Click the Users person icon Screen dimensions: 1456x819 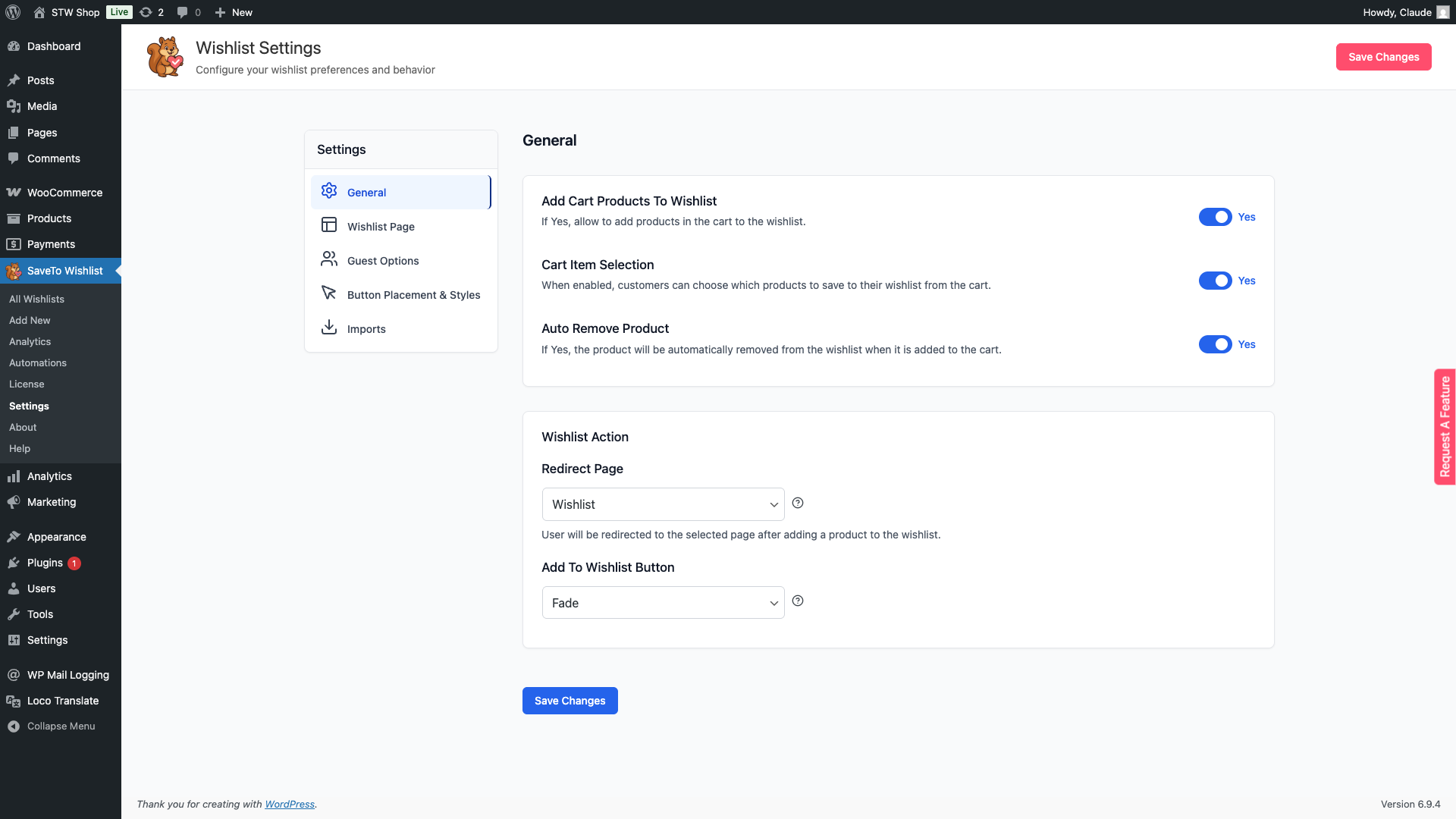(x=14, y=588)
